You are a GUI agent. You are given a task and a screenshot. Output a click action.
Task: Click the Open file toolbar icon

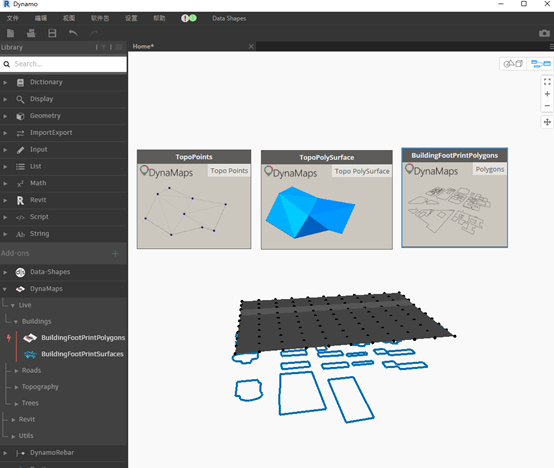tap(31, 33)
